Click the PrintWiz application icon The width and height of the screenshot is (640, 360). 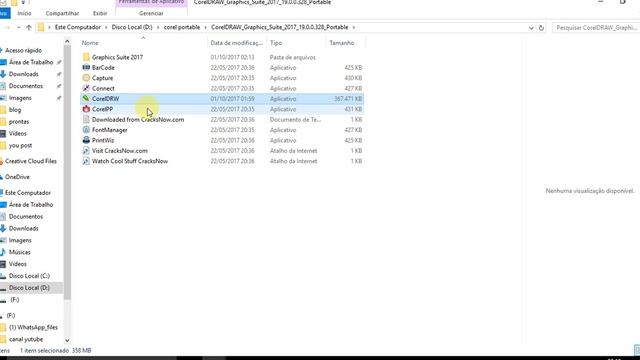(86, 140)
